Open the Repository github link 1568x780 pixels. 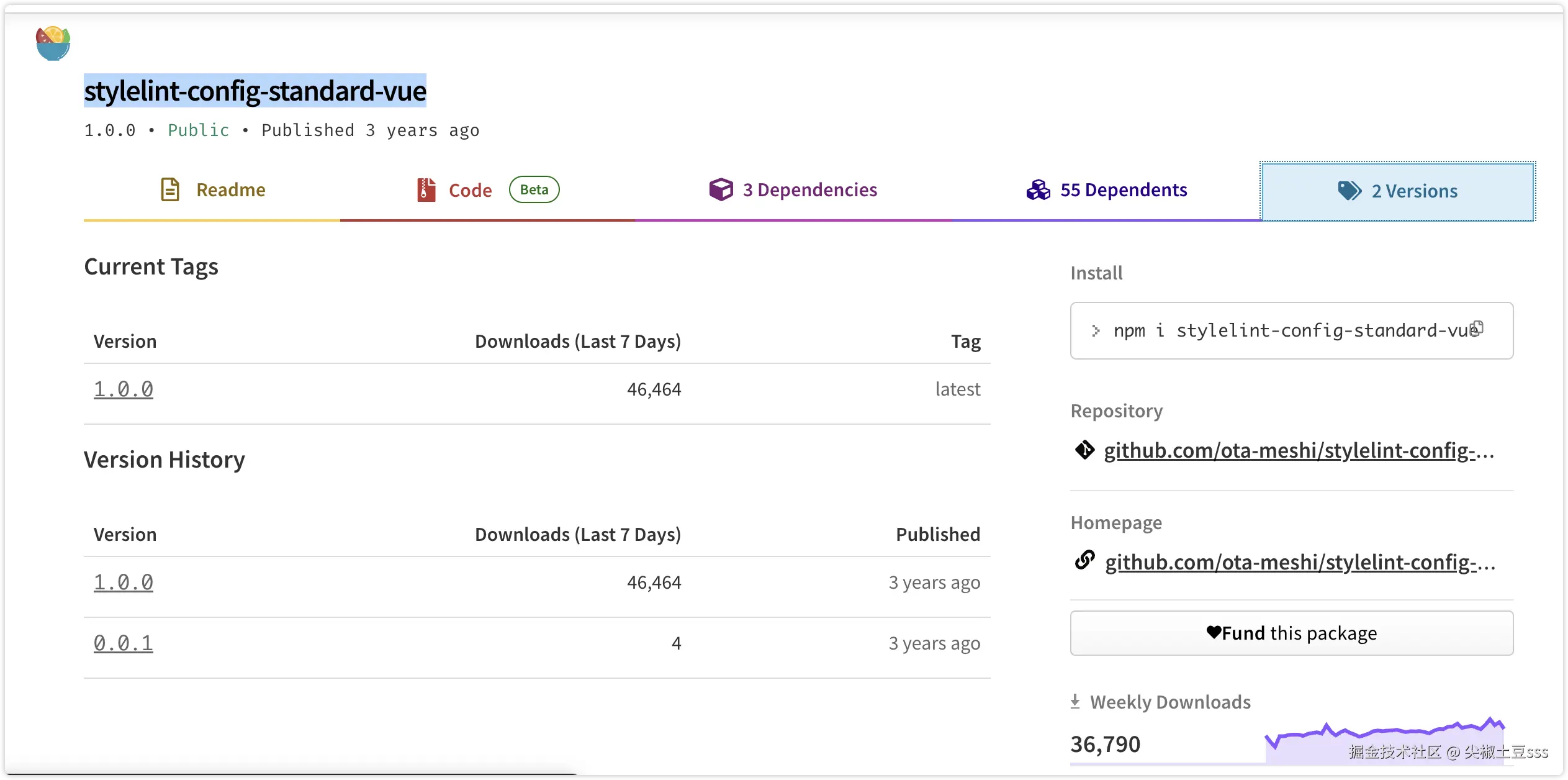1299,451
